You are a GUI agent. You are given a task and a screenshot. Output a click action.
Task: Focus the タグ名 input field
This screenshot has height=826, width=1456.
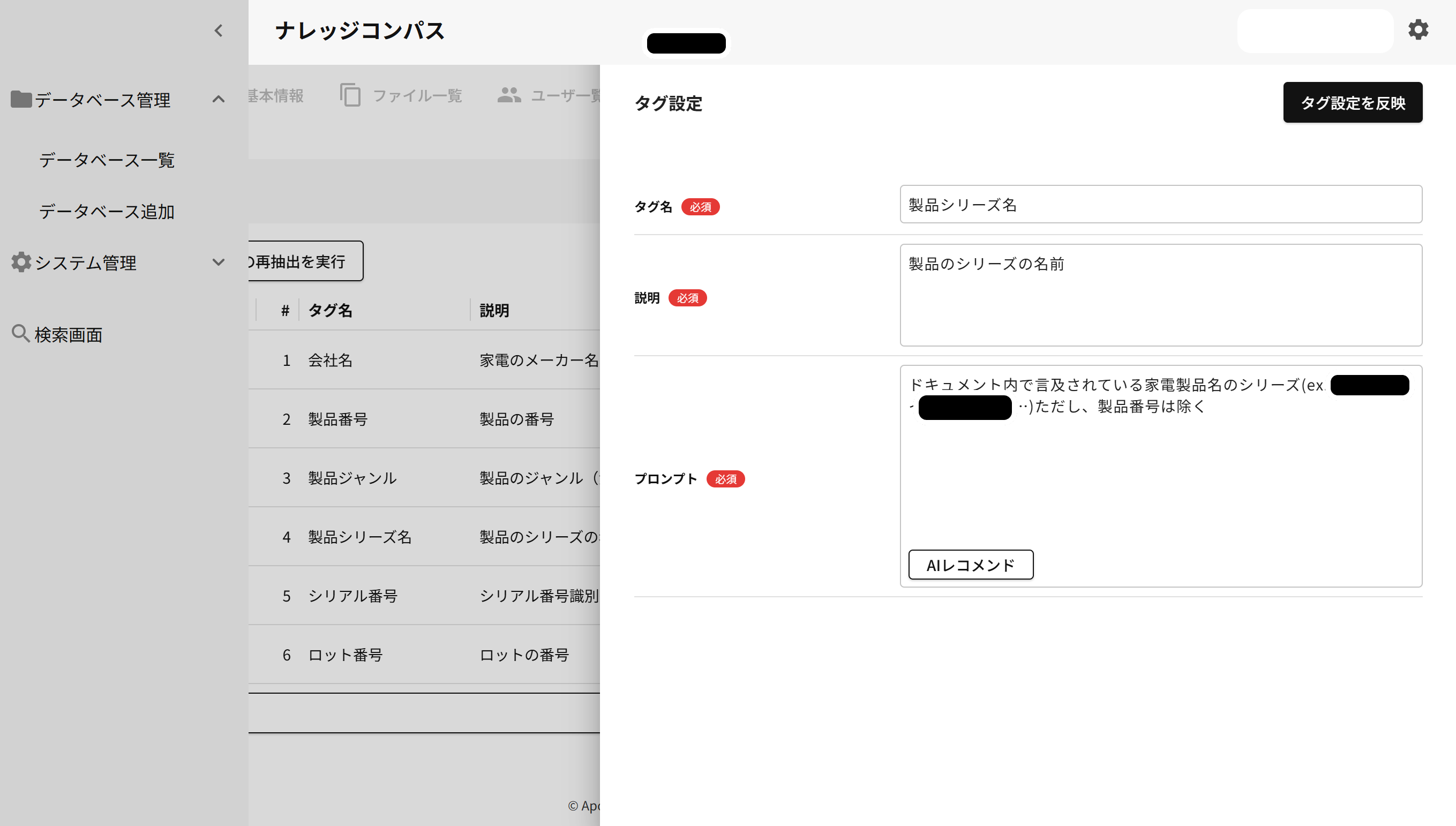[x=1160, y=204]
